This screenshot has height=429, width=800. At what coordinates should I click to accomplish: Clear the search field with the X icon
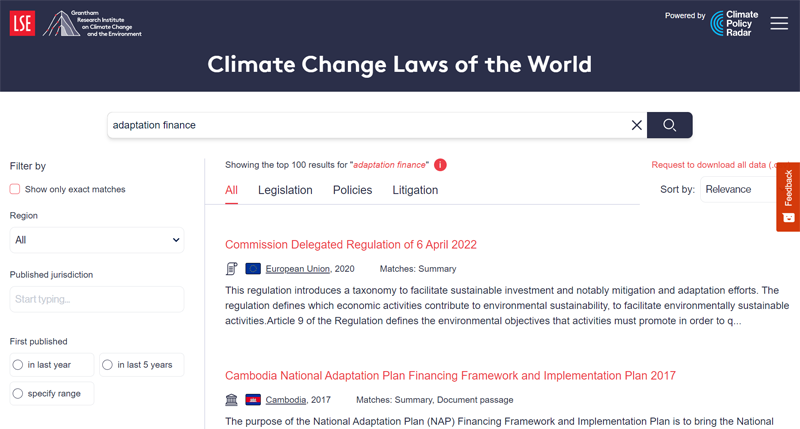tap(636, 125)
